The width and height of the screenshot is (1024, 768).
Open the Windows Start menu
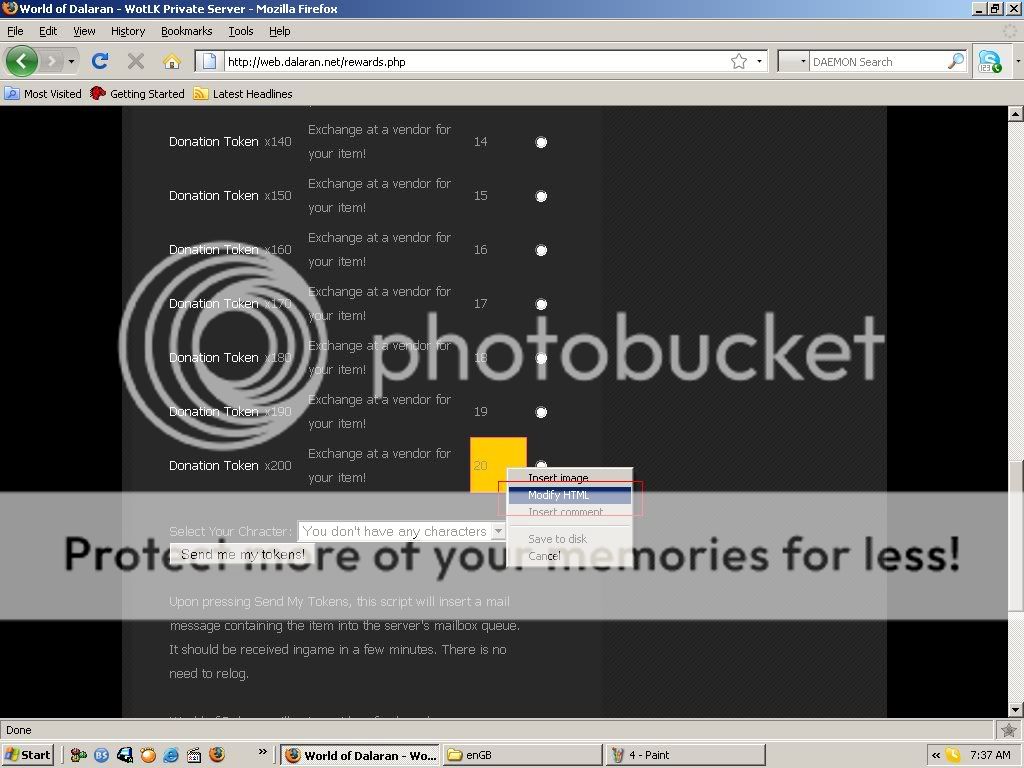click(27, 755)
